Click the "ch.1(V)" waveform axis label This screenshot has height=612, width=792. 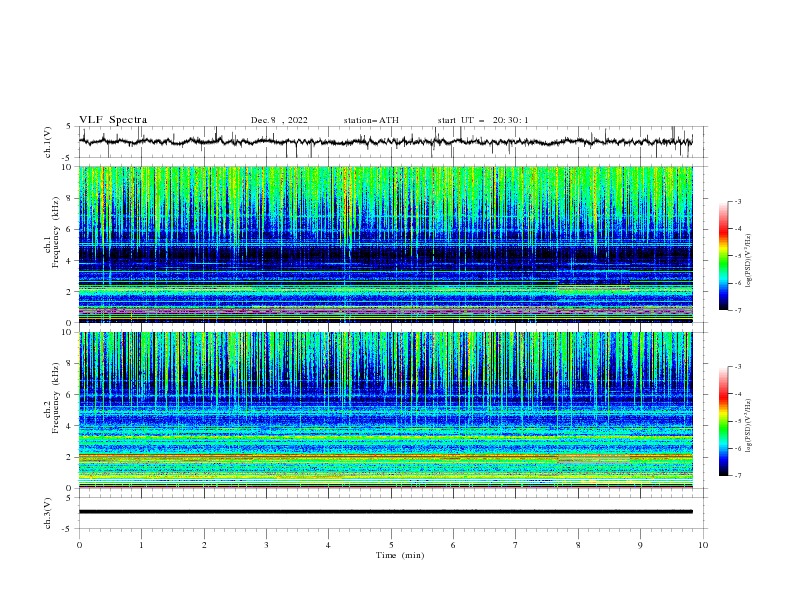click(x=48, y=142)
